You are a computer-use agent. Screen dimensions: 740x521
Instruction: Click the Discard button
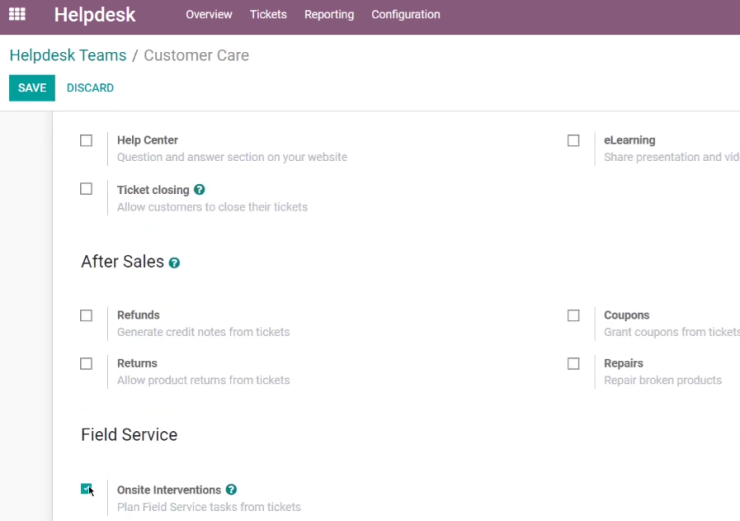[90, 88]
